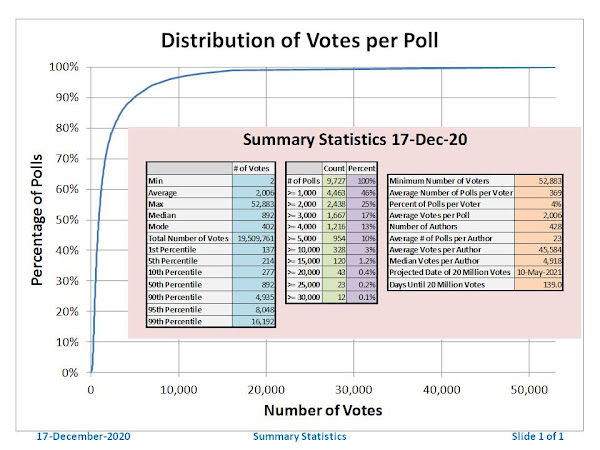Select the Slide 1 of 1 footer label

click(537, 436)
